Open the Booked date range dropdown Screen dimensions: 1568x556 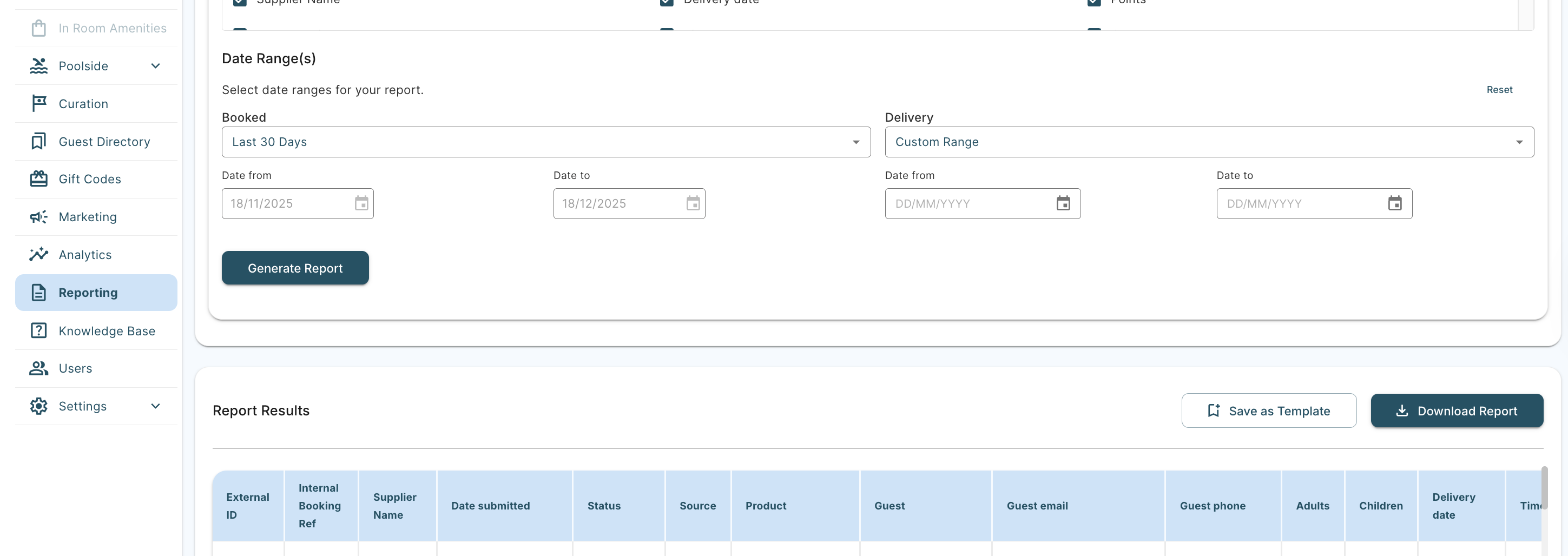point(545,142)
